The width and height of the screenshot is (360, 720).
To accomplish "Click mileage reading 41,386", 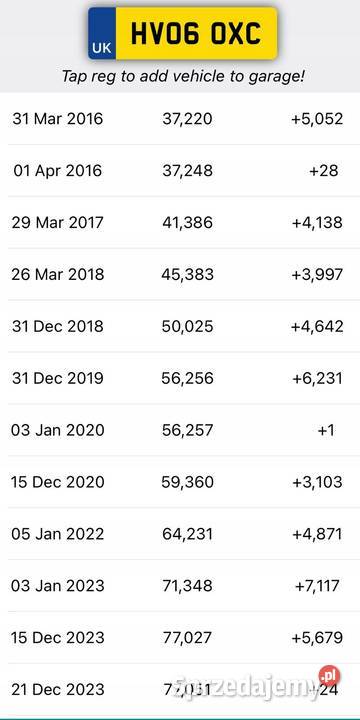I will [x=187, y=223].
